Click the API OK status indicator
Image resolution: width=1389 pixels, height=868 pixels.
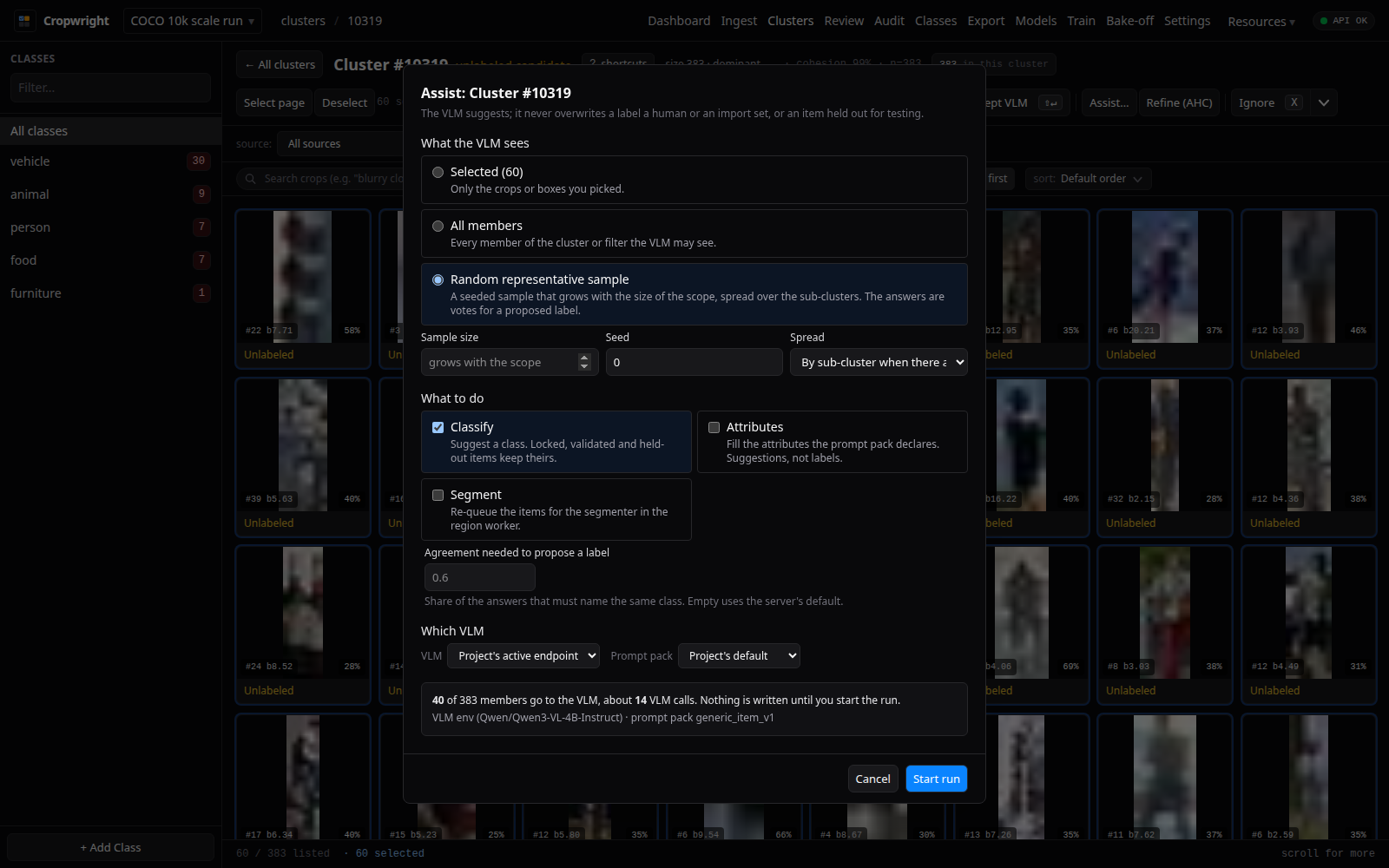[1344, 21]
